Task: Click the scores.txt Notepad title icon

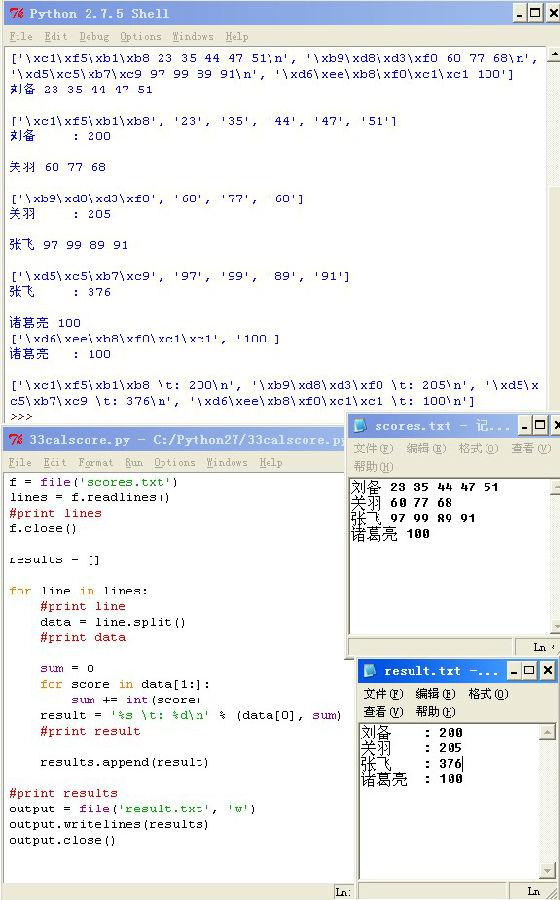Action: pos(360,425)
